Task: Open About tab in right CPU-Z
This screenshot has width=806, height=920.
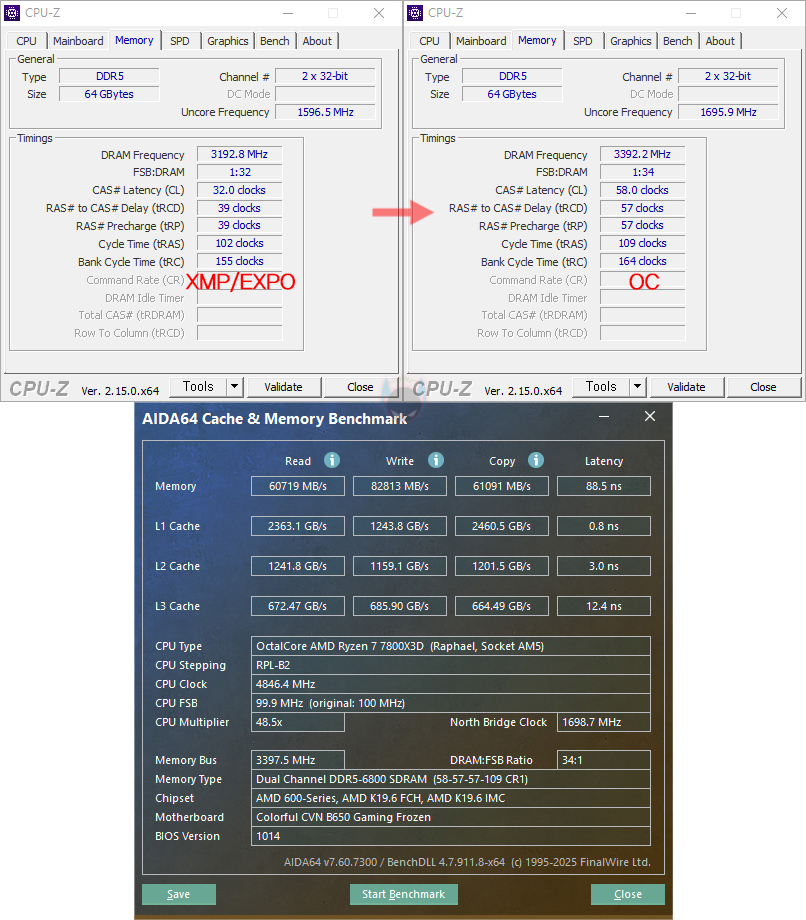Action: tap(720, 41)
